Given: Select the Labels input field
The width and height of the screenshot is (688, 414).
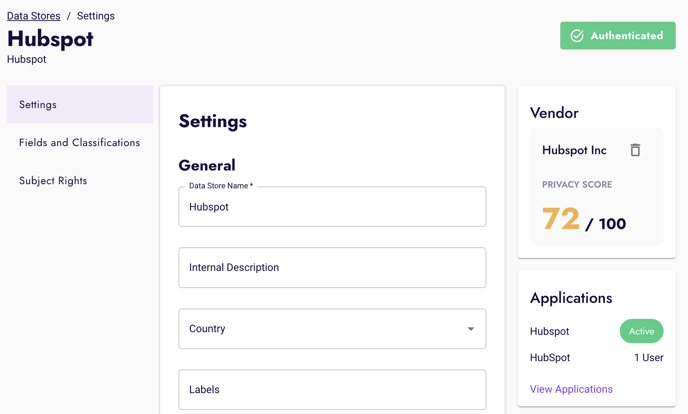Looking at the screenshot, I should pos(332,390).
